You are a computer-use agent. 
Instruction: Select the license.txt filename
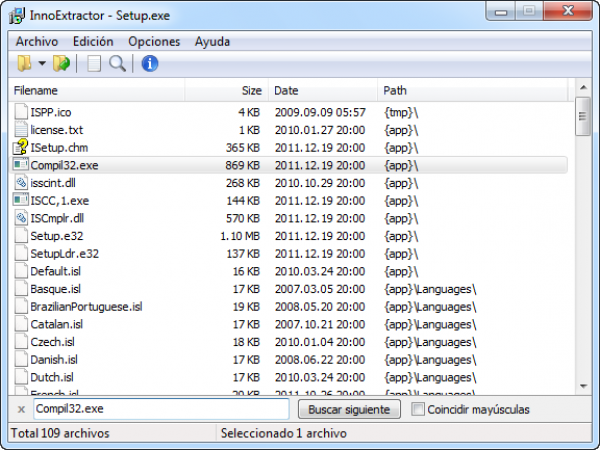click(57, 130)
